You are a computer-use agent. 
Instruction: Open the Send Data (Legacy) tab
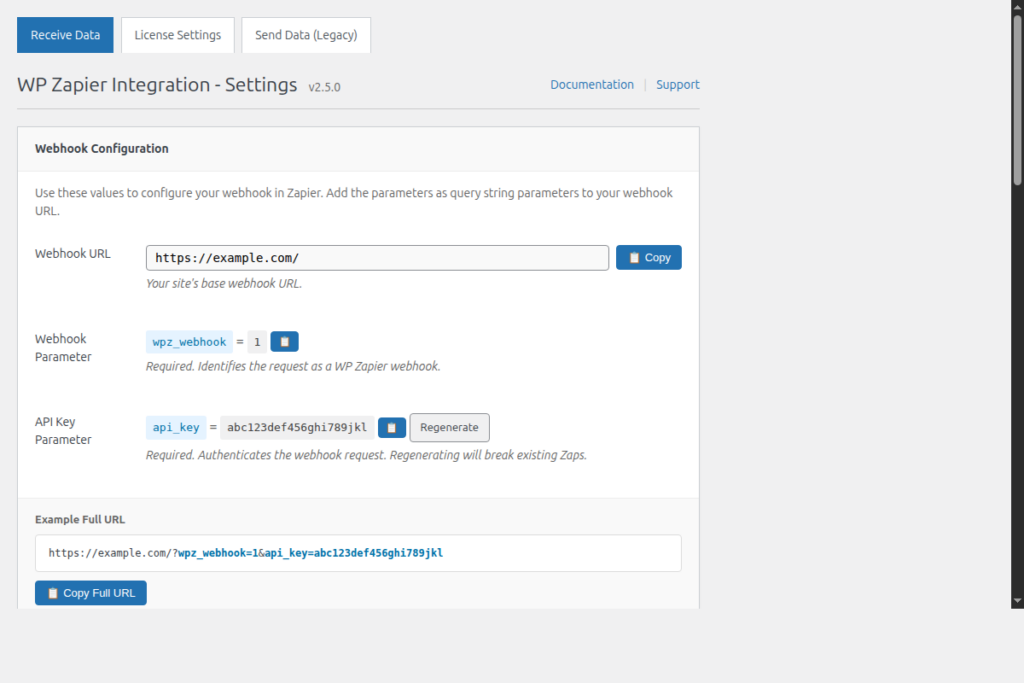pos(306,35)
